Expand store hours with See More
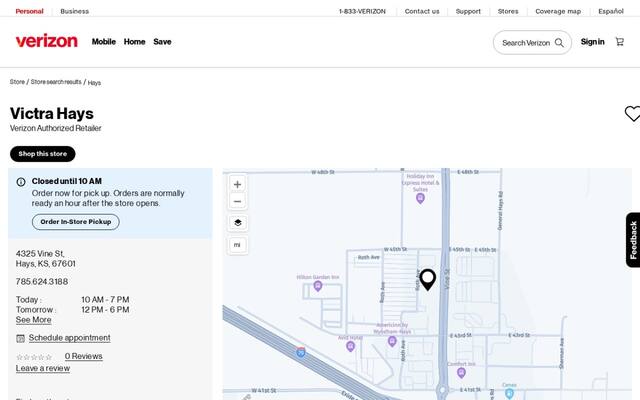 [x=33, y=320]
